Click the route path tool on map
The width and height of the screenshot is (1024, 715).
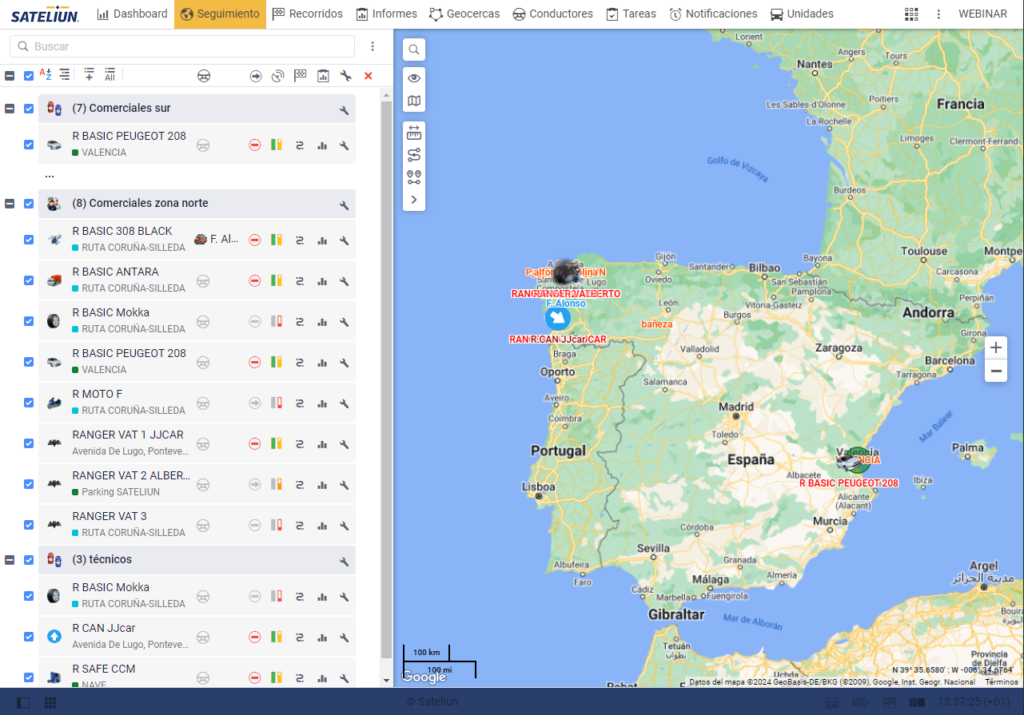414,155
